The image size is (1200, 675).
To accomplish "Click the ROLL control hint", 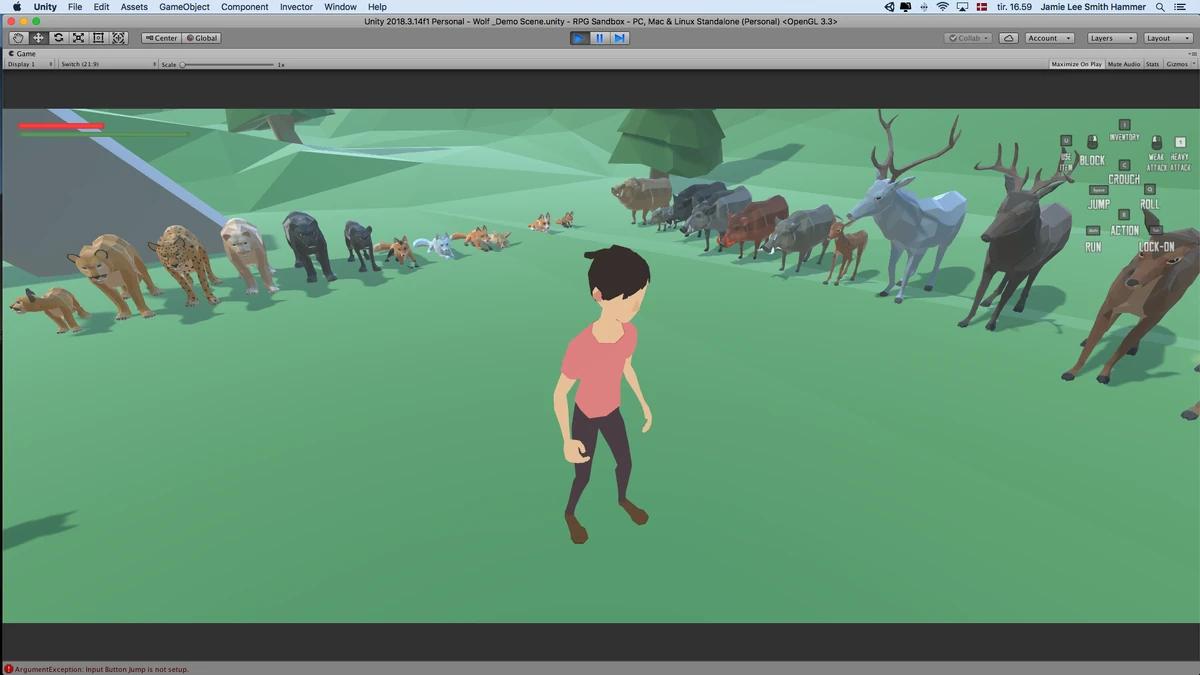I will point(1150,198).
